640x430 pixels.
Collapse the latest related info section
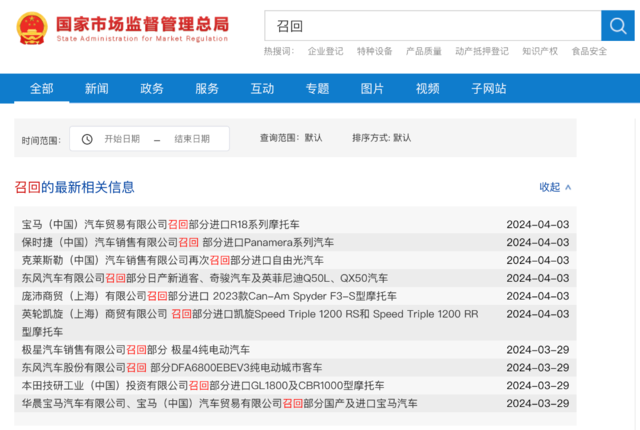click(555, 187)
